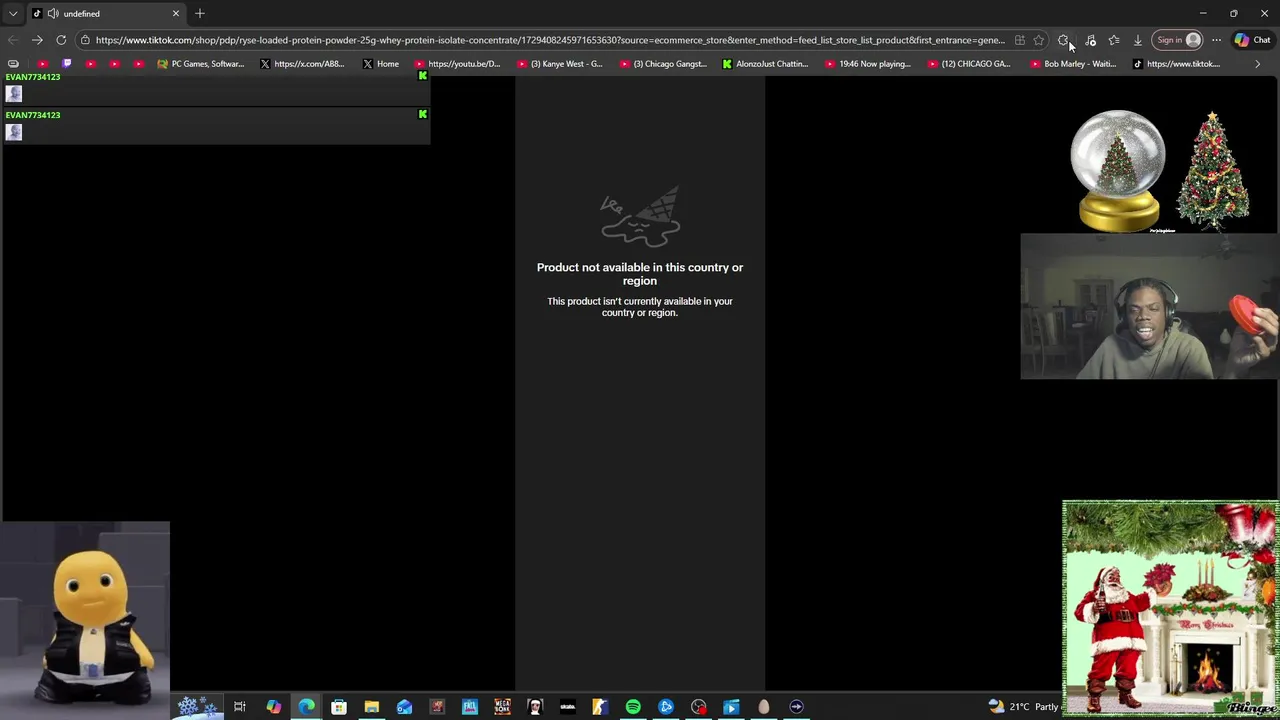Open the tab search dropdown arrow

13,14
